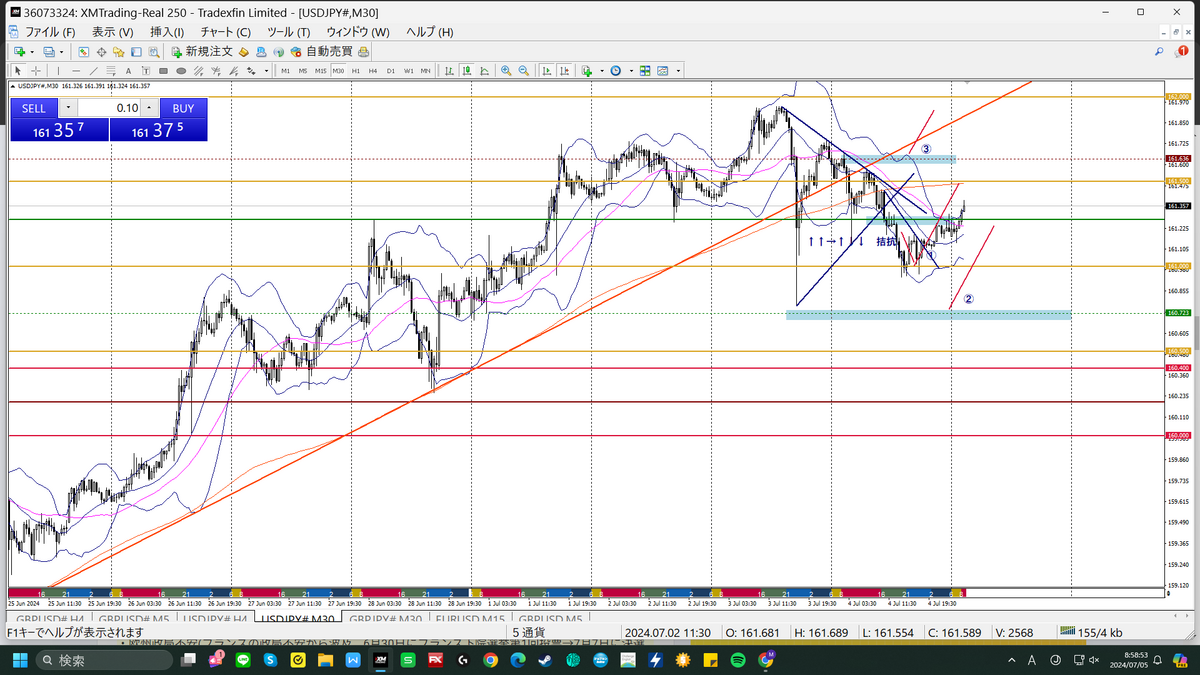Viewport: 1200px width, 675px height.
Task: Select the equidistant channel tool
Action: pos(198,71)
